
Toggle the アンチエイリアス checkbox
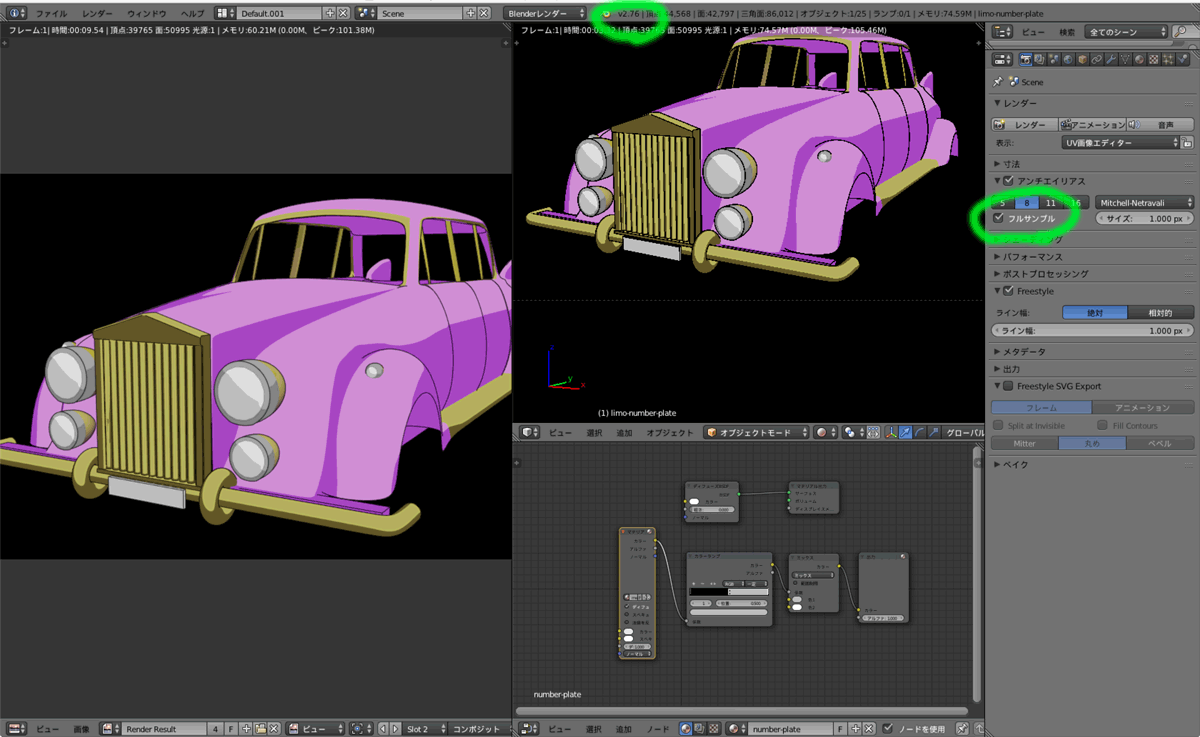coord(1009,181)
